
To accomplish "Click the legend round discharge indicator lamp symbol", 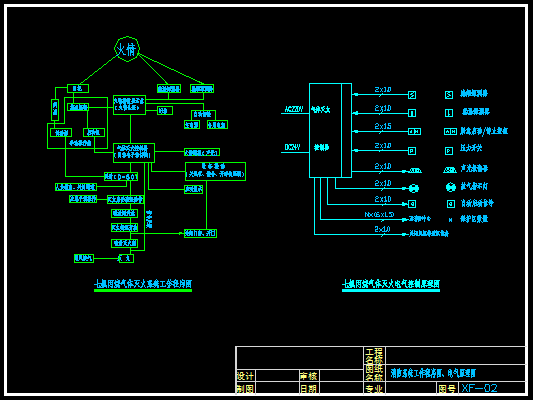I will click(451, 187).
